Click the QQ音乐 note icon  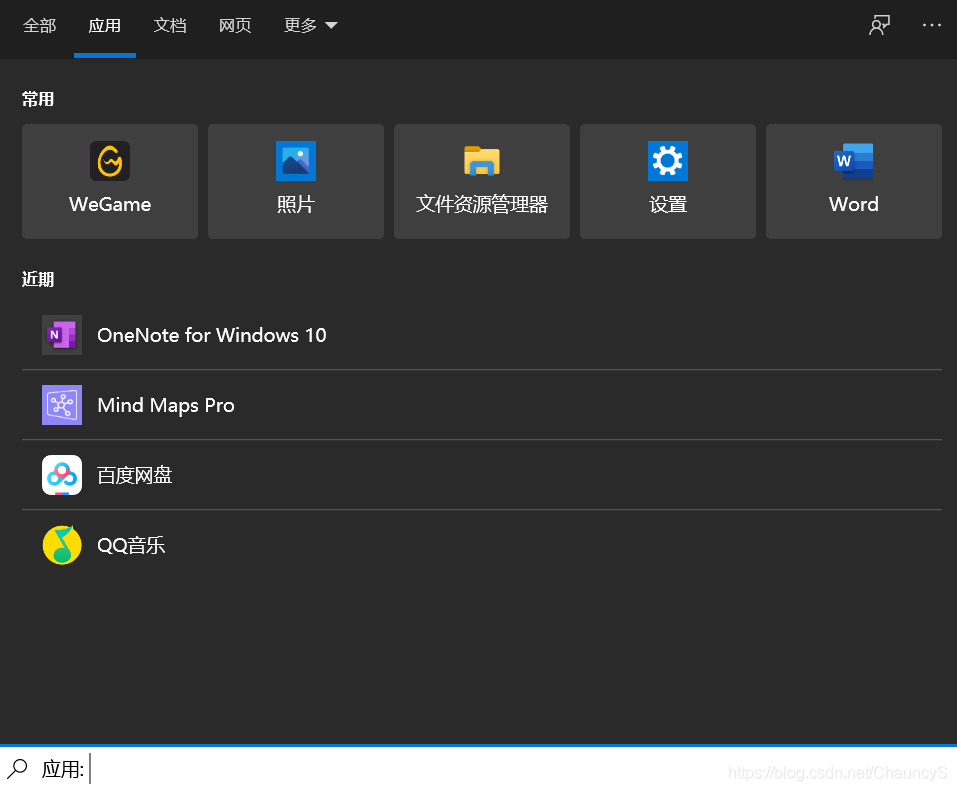coord(62,545)
